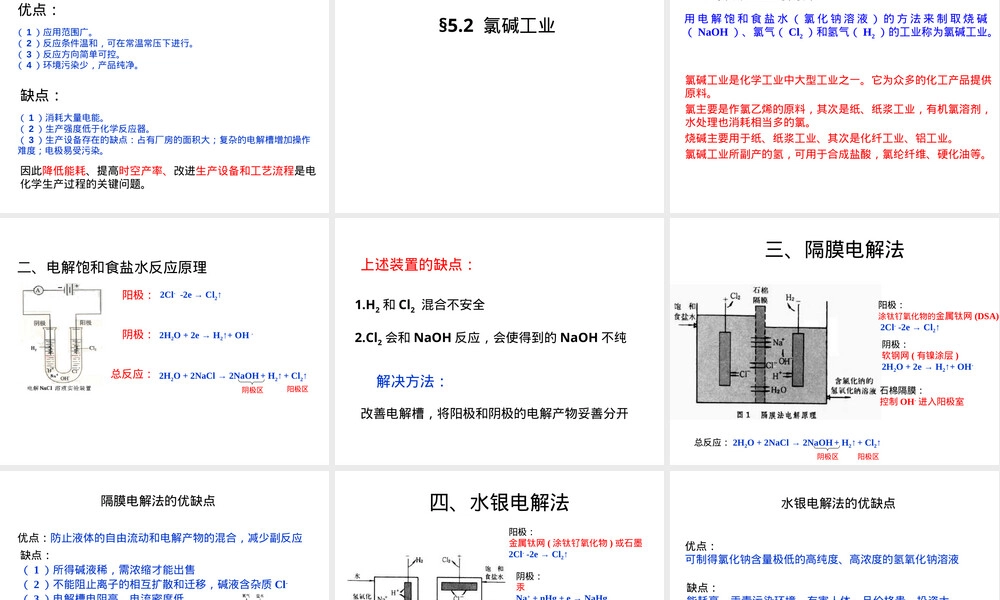Open the 水银电解法的优缺点 slide
The width and height of the screenshot is (1000, 600).
[834, 536]
